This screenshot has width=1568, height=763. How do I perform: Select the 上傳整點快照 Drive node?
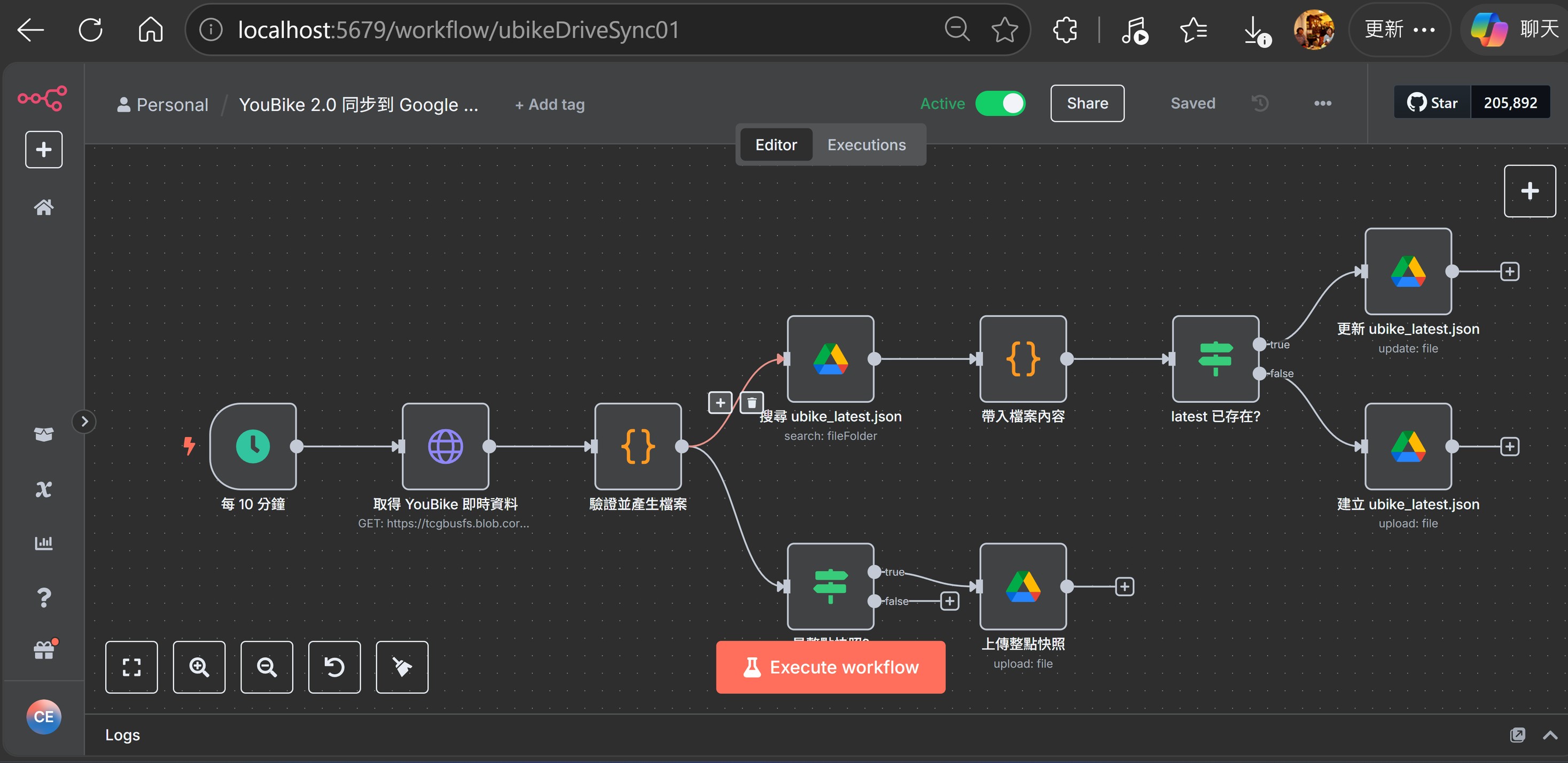[1023, 586]
